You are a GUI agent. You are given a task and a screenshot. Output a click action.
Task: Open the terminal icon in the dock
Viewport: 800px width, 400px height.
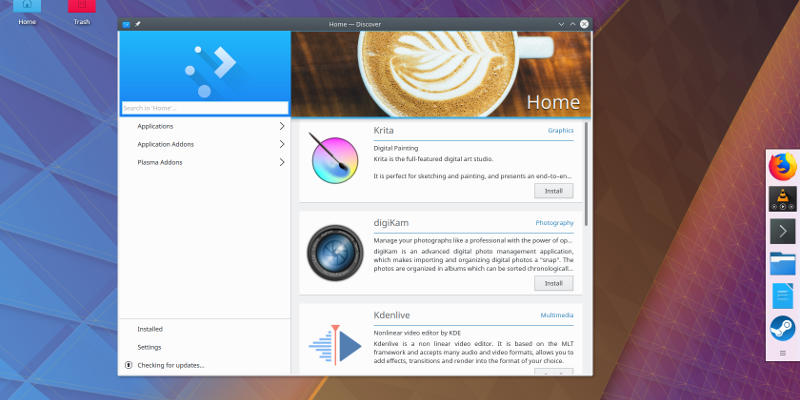click(783, 232)
